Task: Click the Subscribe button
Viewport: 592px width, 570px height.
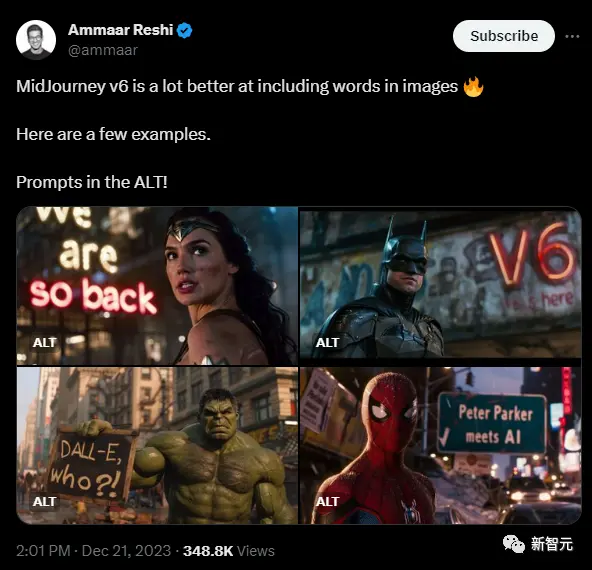Action: tap(504, 36)
